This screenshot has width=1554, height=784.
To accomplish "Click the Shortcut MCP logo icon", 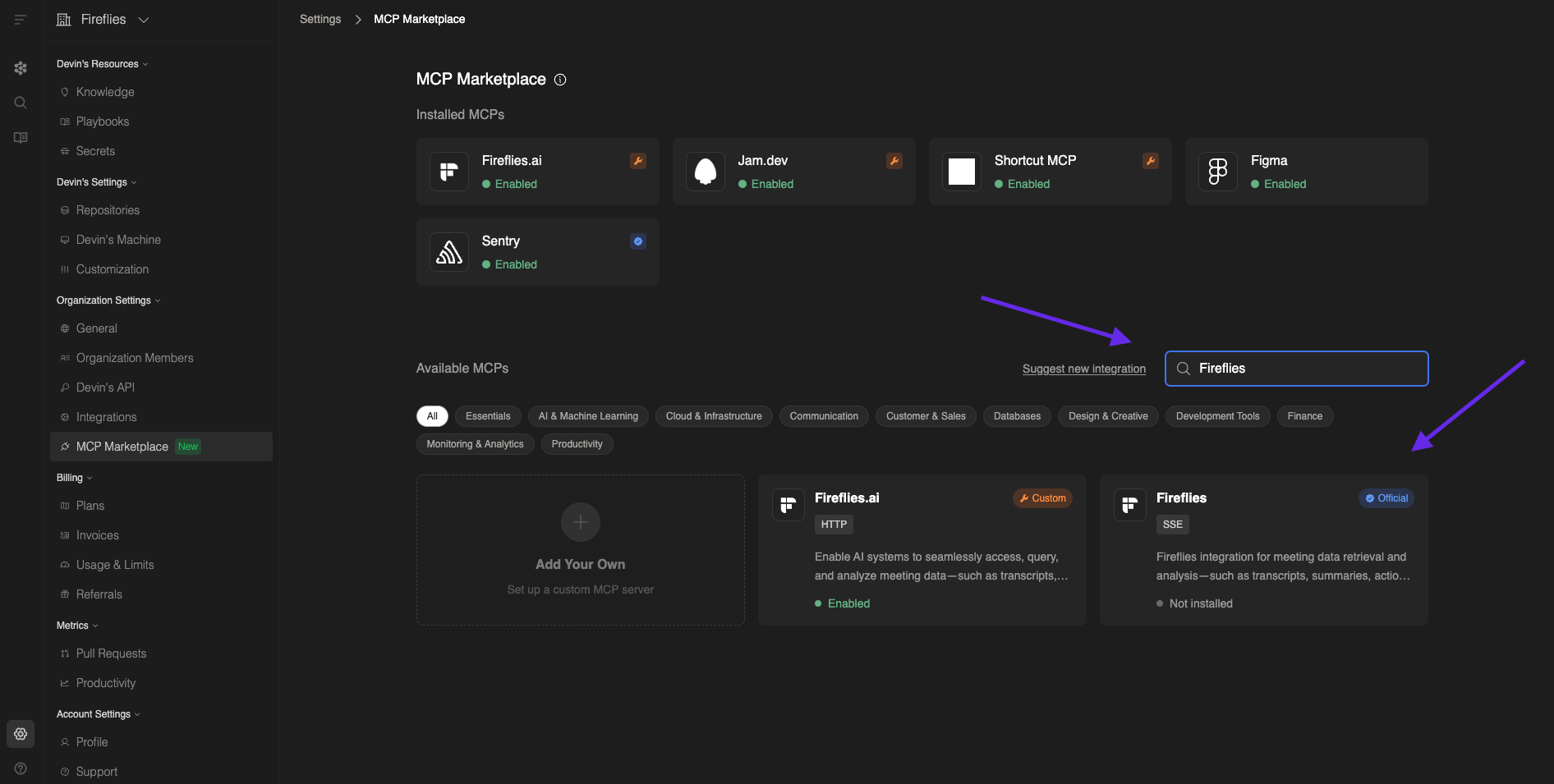I will pyautogui.click(x=962, y=172).
